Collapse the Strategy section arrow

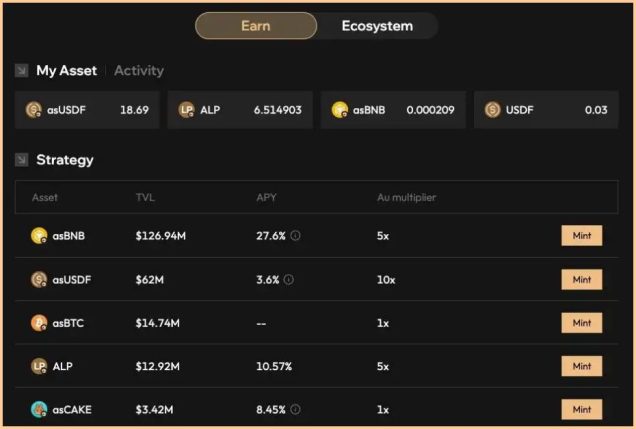click(x=21, y=160)
